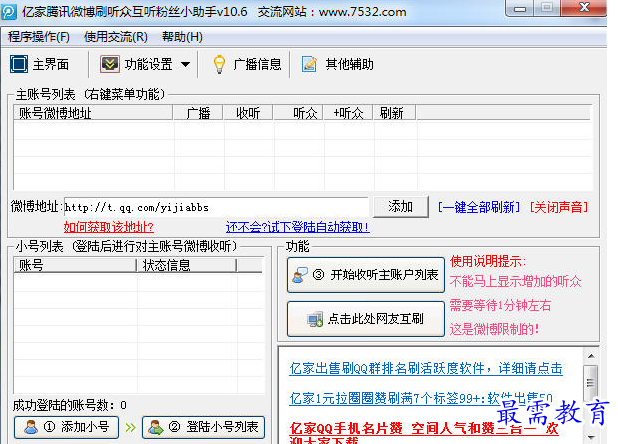This screenshot has height=444, width=618.
Task: Select the 主界面 toolbar label
Action: click(51, 64)
